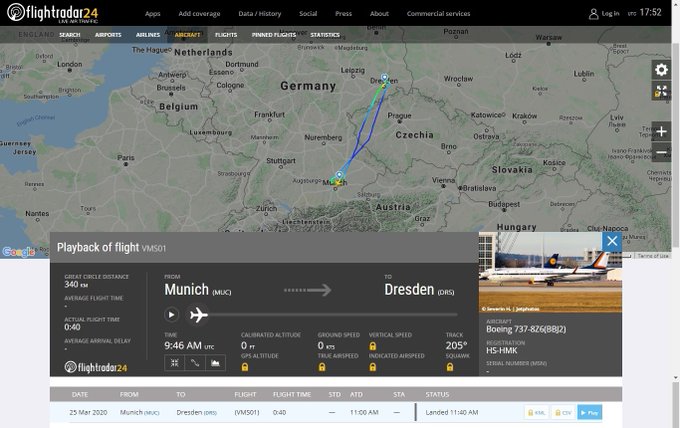Select the Airlines tab
This screenshot has height=428, width=680.
coord(148,35)
